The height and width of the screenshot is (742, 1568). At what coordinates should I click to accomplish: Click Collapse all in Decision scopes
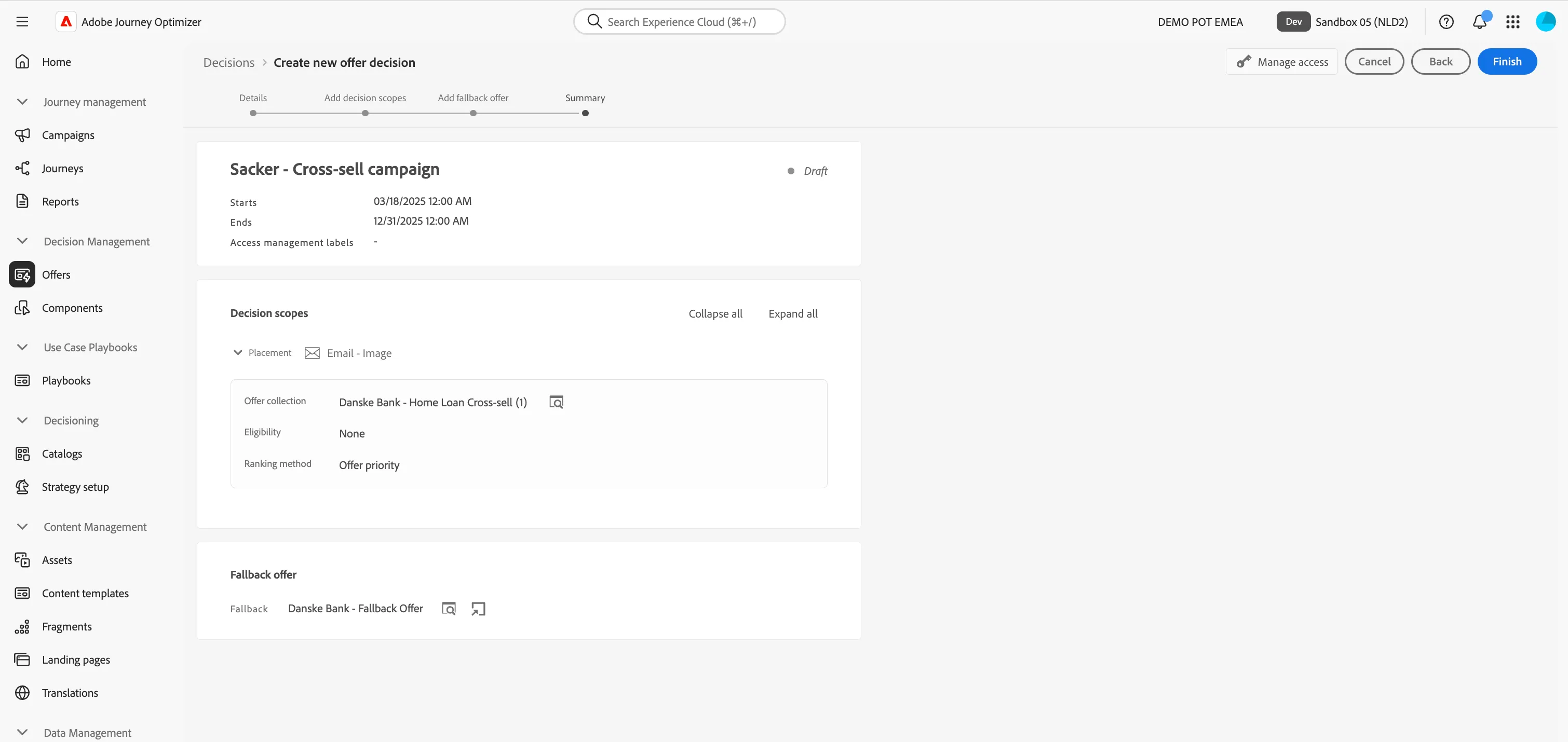click(715, 314)
